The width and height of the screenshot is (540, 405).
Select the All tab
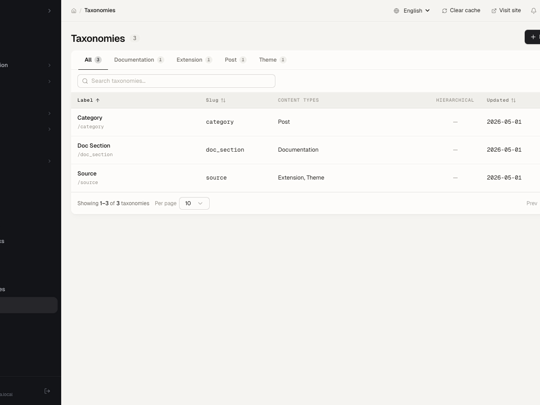pyautogui.click(x=93, y=60)
